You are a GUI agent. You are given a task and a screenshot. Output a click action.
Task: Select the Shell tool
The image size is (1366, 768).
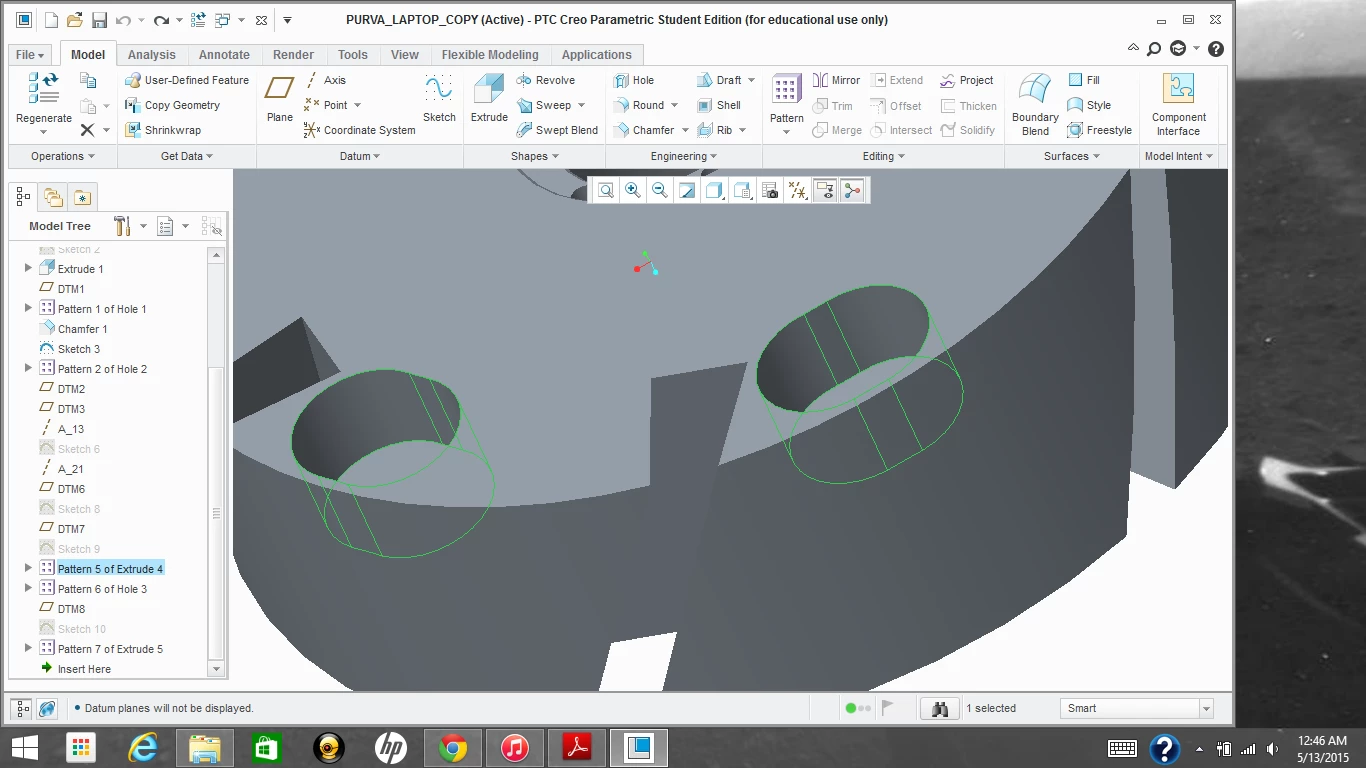pos(719,105)
